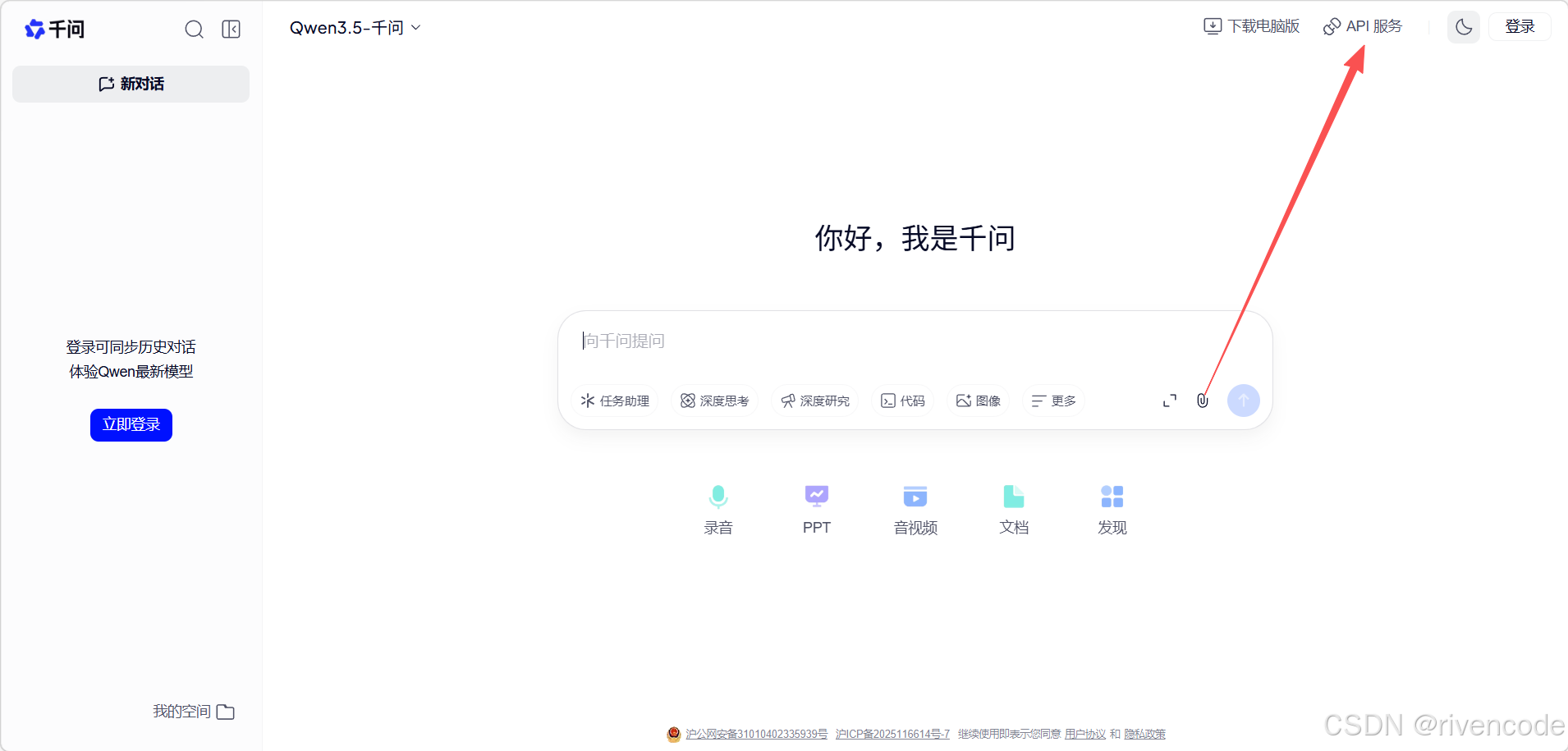Open the 文档 document feature
The image size is (1568, 751).
pyautogui.click(x=1013, y=507)
